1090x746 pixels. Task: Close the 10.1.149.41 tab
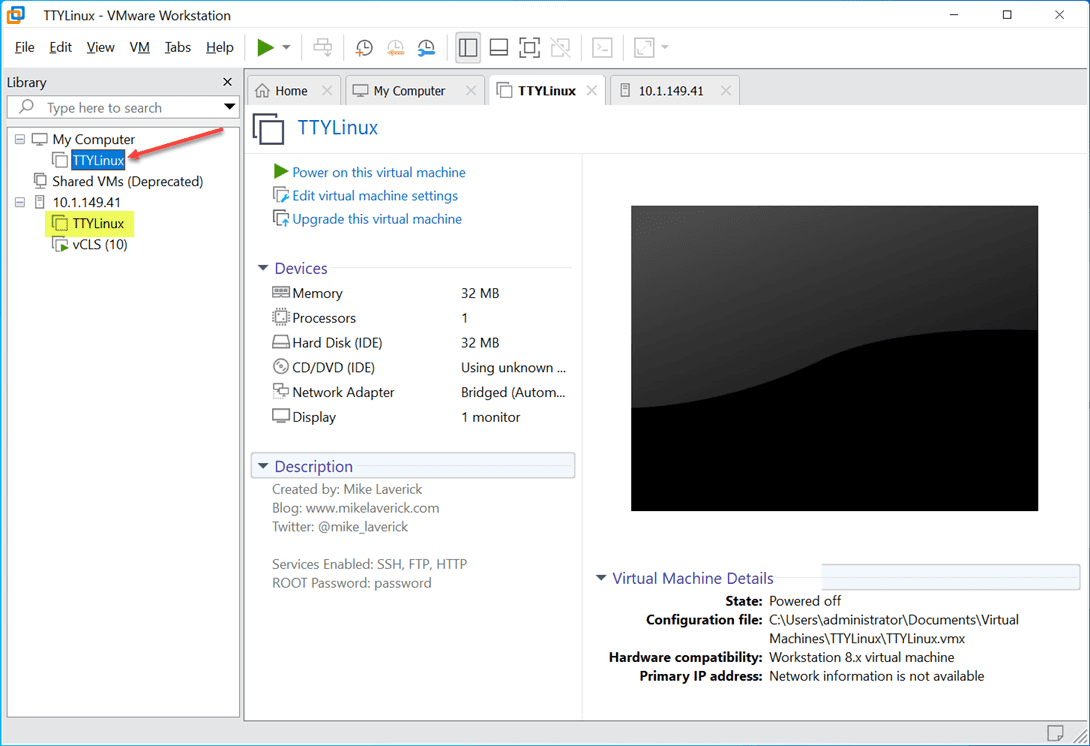click(x=726, y=91)
